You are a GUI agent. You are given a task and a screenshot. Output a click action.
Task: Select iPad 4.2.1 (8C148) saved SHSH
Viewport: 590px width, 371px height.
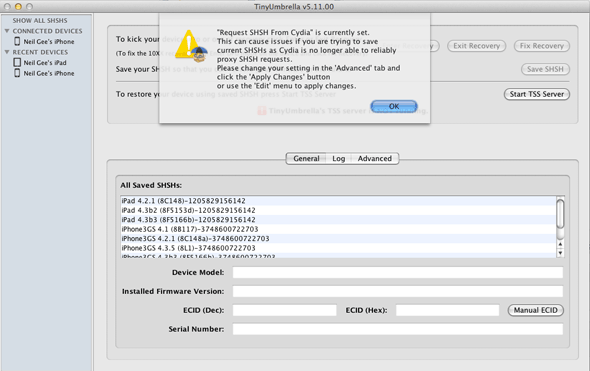coord(338,201)
